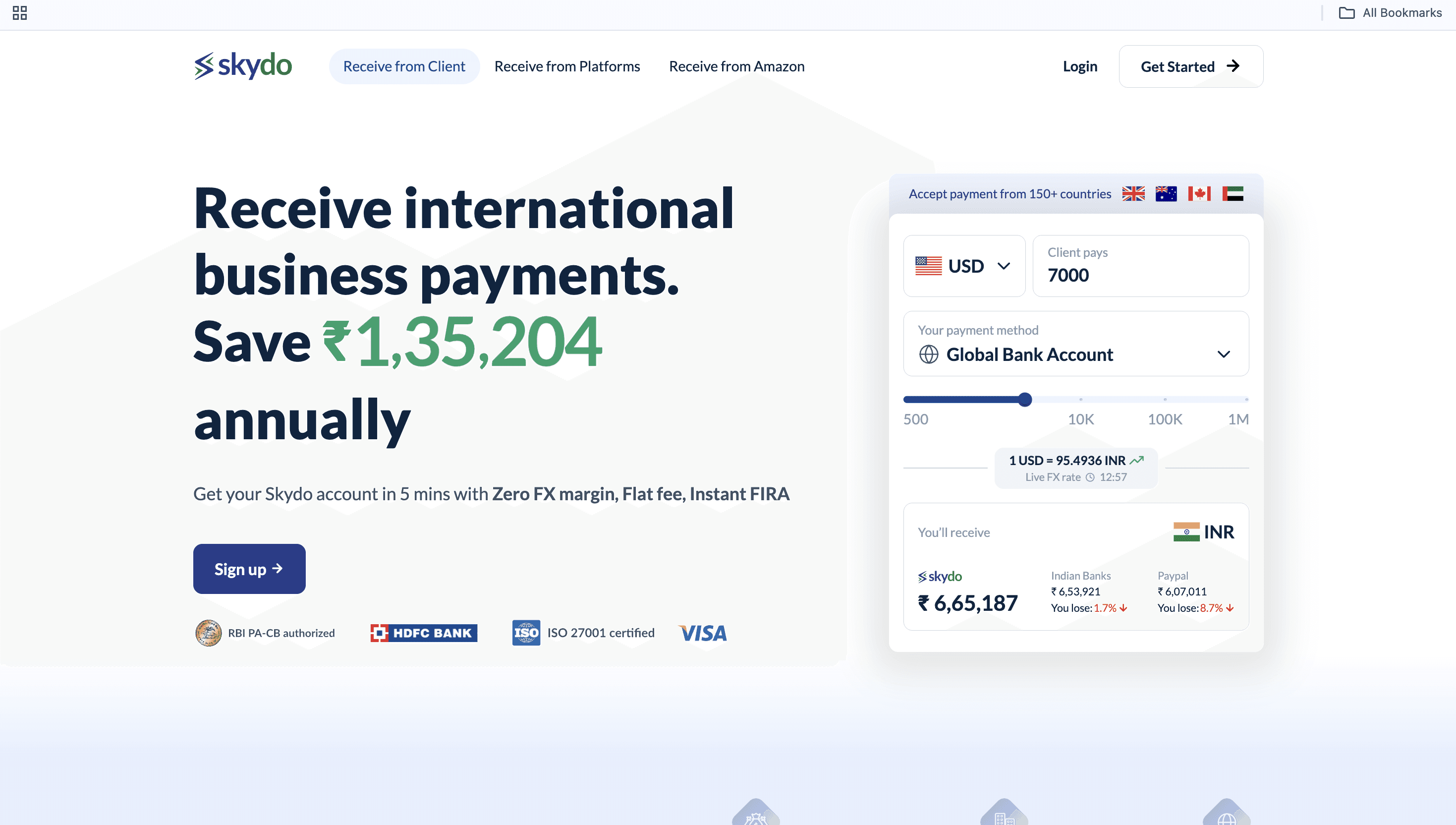The height and width of the screenshot is (825, 1456).
Task: Click the '1 USD = 95.4936 INR' rate
Action: click(1067, 460)
